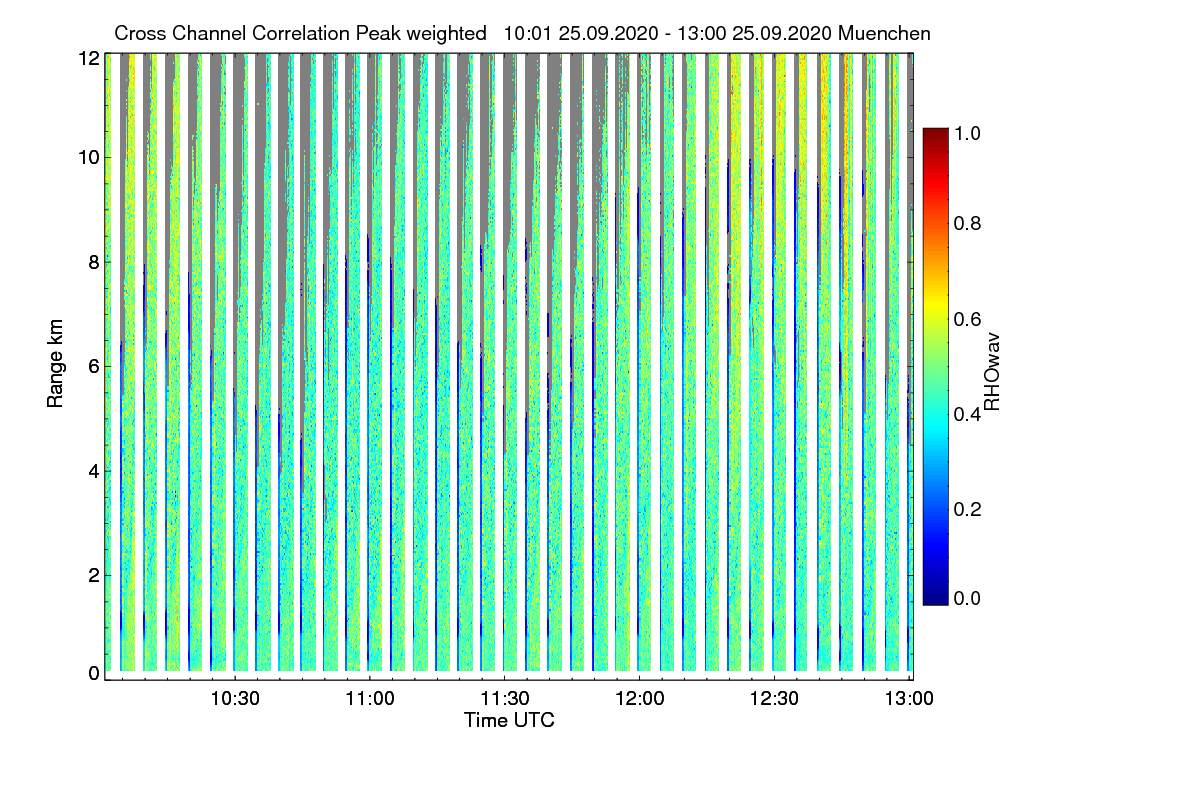Click the x-axis tick label '10:30'
Viewport: 1200px width, 800px height.
pyautogui.click(x=235, y=698)
